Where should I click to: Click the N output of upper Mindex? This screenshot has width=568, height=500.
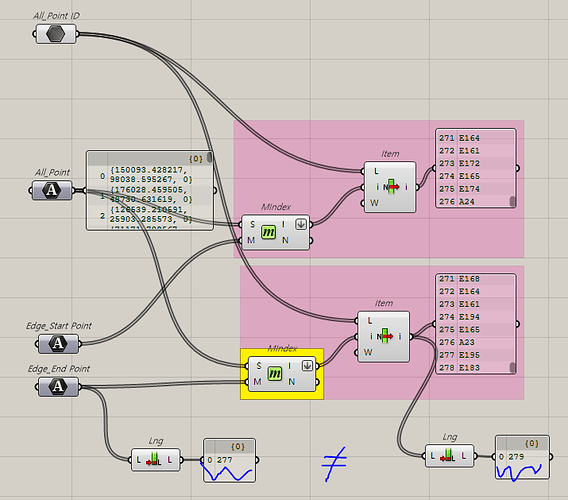pos(285,240)
